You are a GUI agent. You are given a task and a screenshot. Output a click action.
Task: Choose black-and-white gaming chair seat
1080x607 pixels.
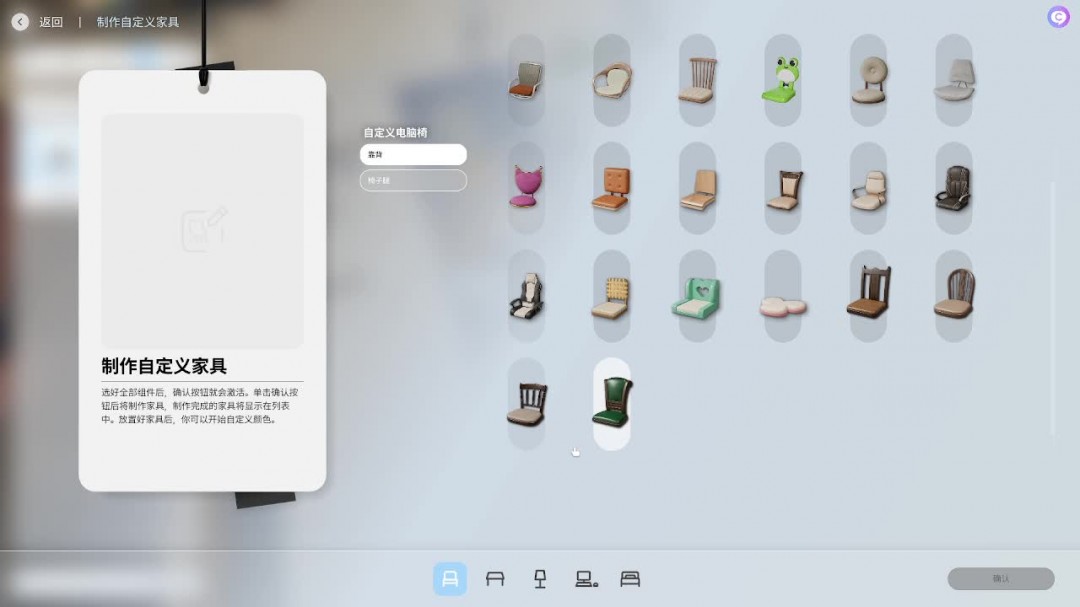526,296
